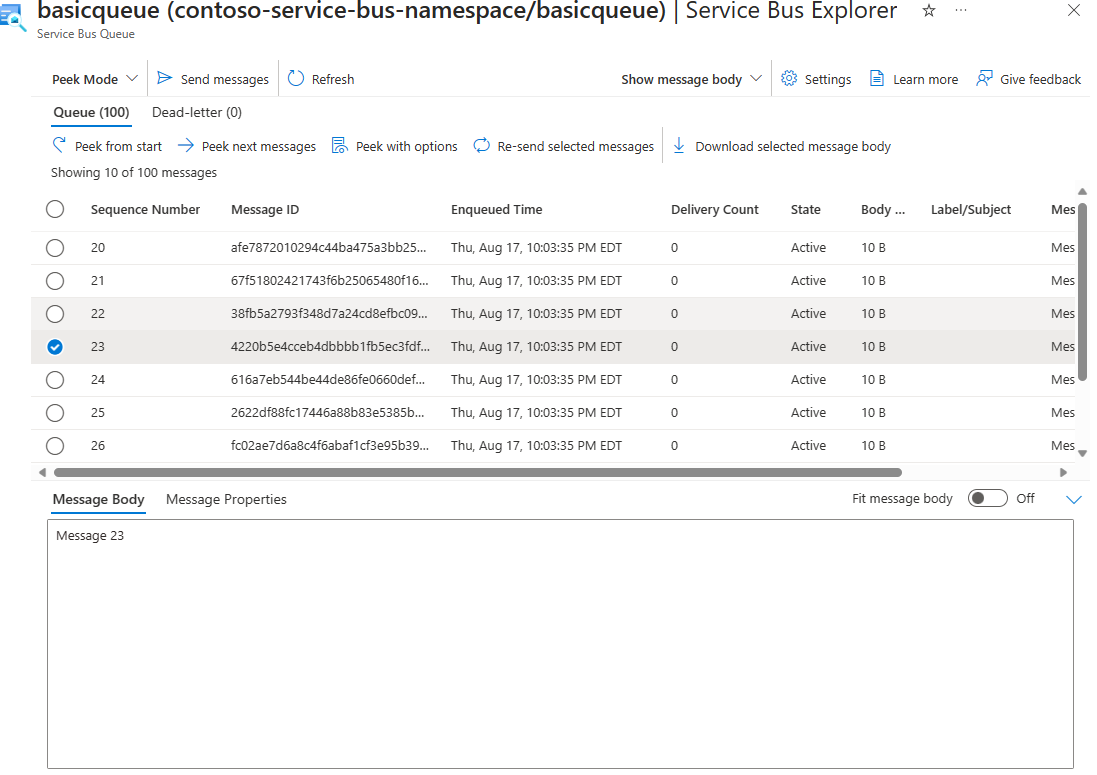Select the message with sequence number 25

[x=55, y=413]
